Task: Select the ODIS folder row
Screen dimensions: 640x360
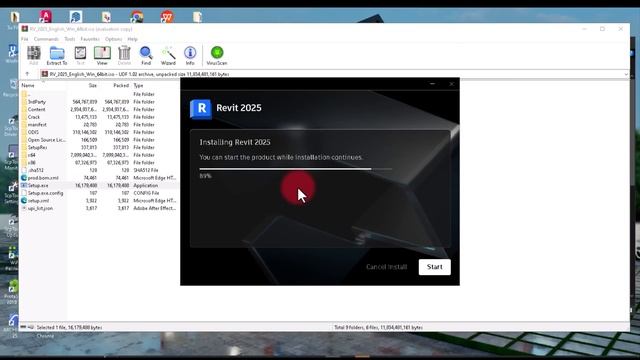Action: tap(100, 132)
